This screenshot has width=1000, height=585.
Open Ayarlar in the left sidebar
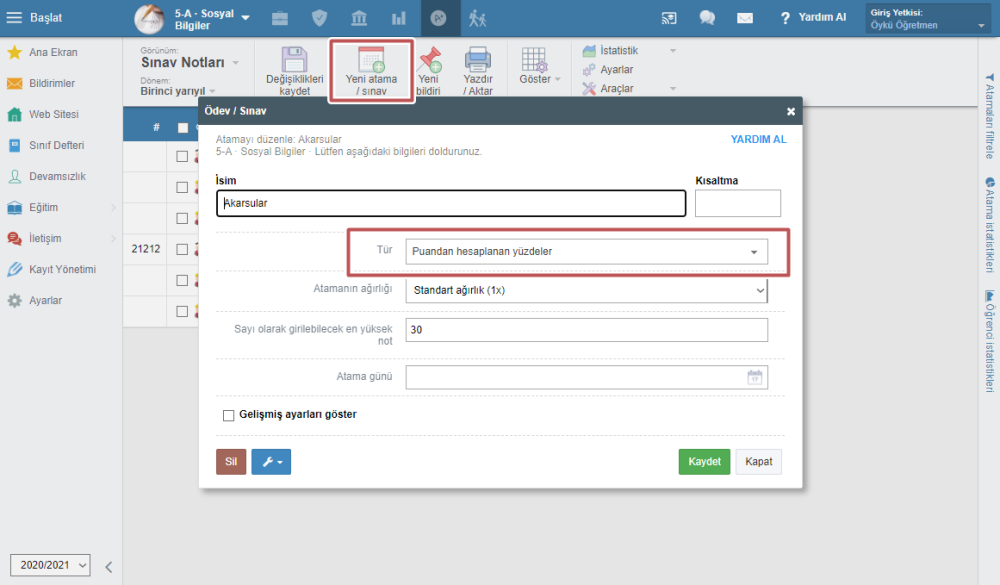click(x=45, y=300)
